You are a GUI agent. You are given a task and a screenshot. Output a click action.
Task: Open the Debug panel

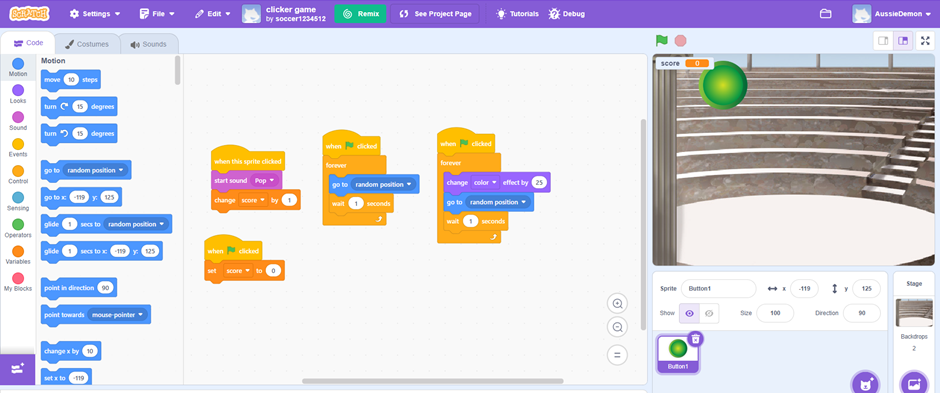[566, 14]
